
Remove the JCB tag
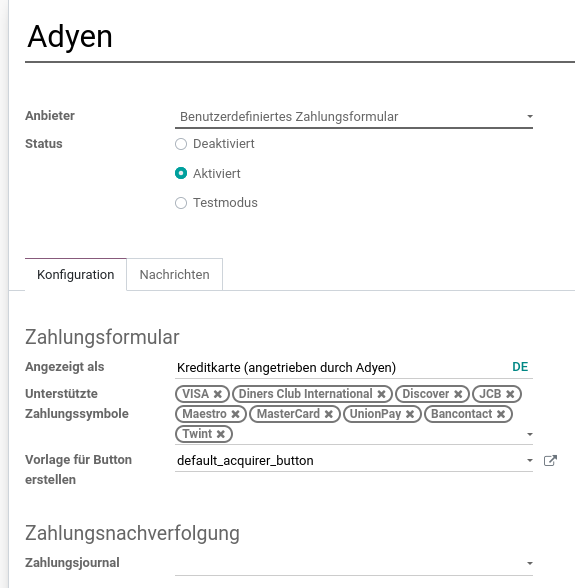point(510,394)
